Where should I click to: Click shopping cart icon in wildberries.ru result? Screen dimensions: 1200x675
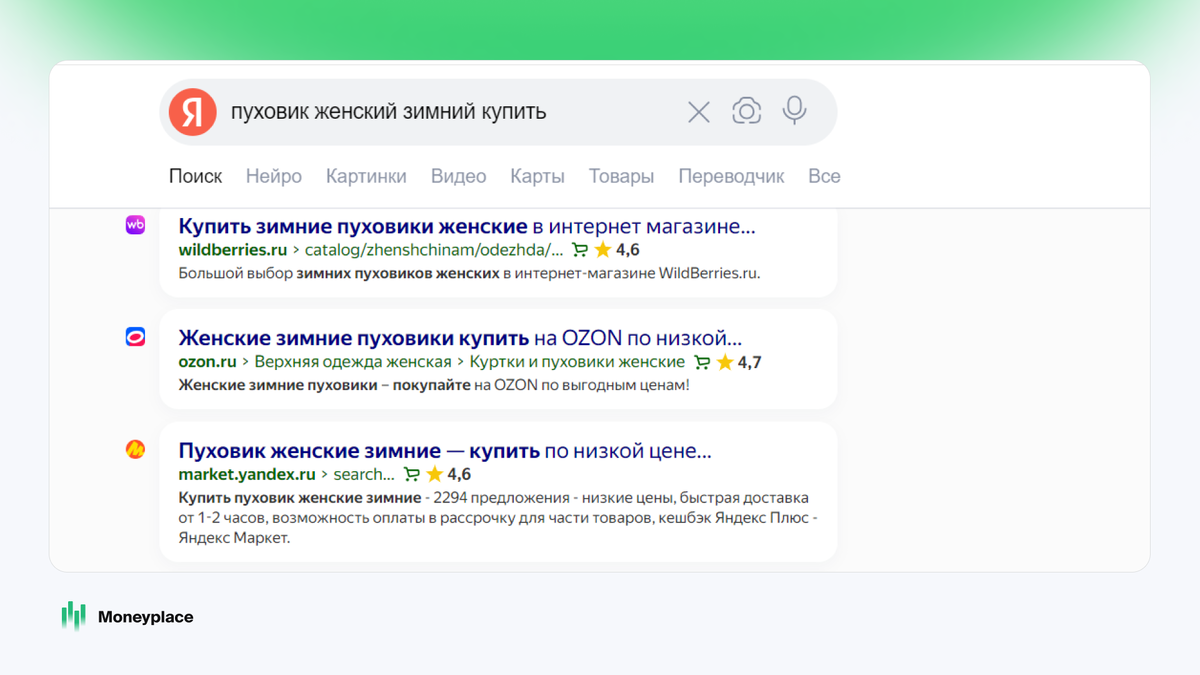580,250
